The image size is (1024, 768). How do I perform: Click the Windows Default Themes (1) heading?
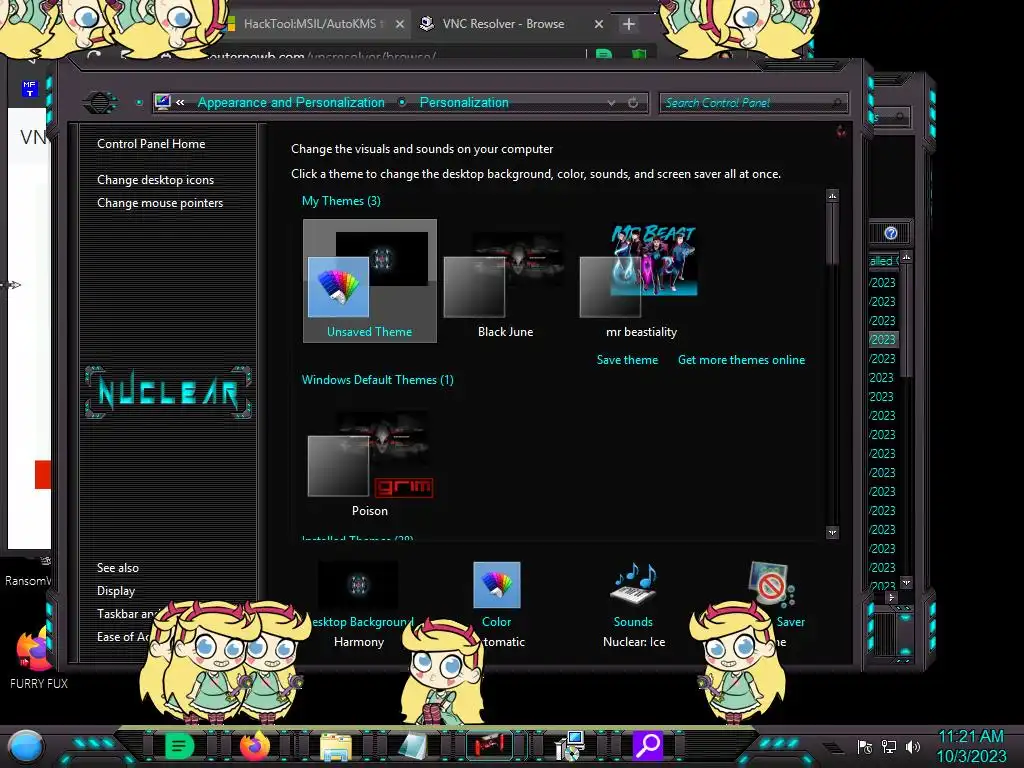click(377, 379)
